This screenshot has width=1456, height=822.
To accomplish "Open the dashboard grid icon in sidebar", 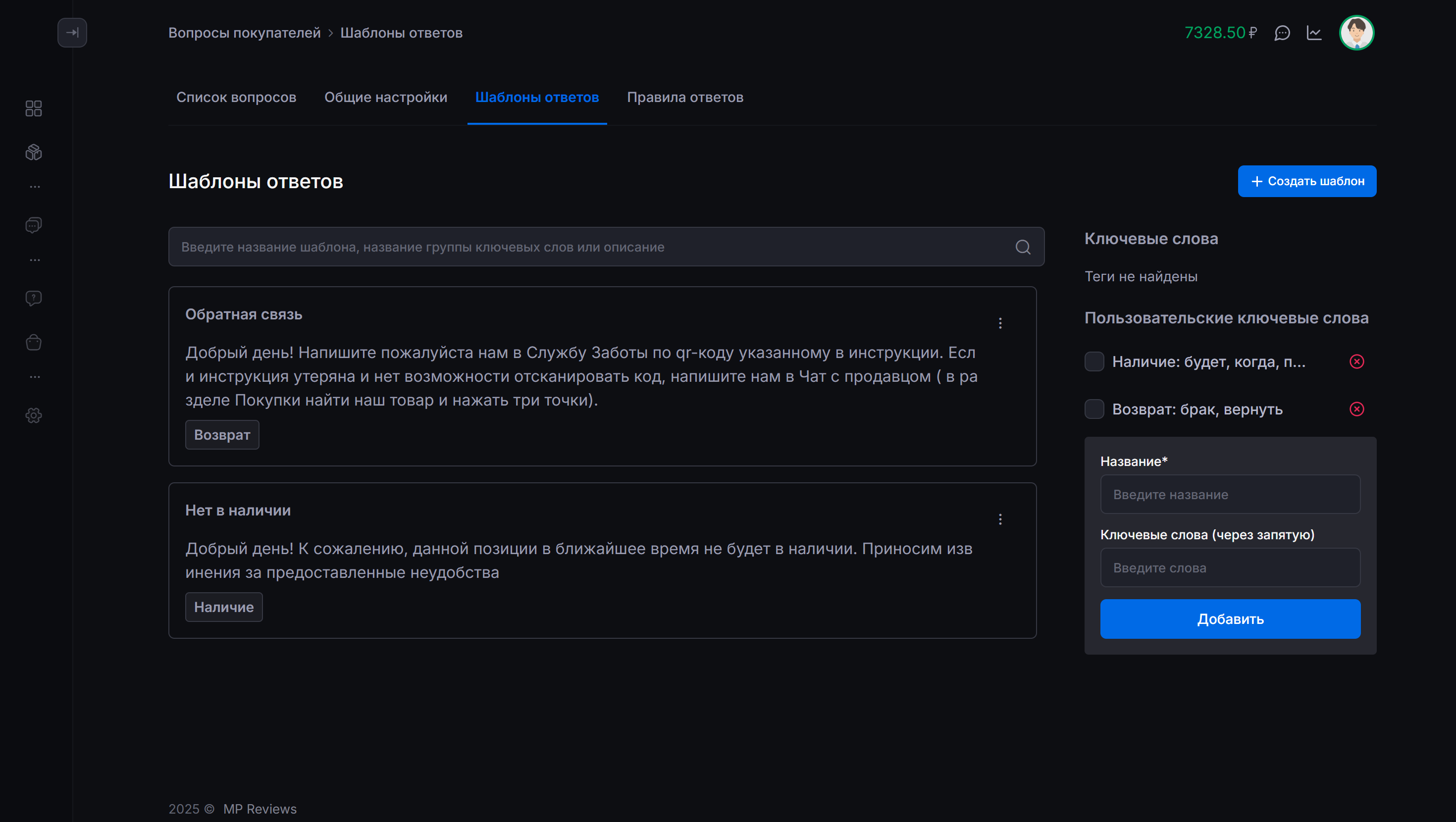I will (34, 108).
